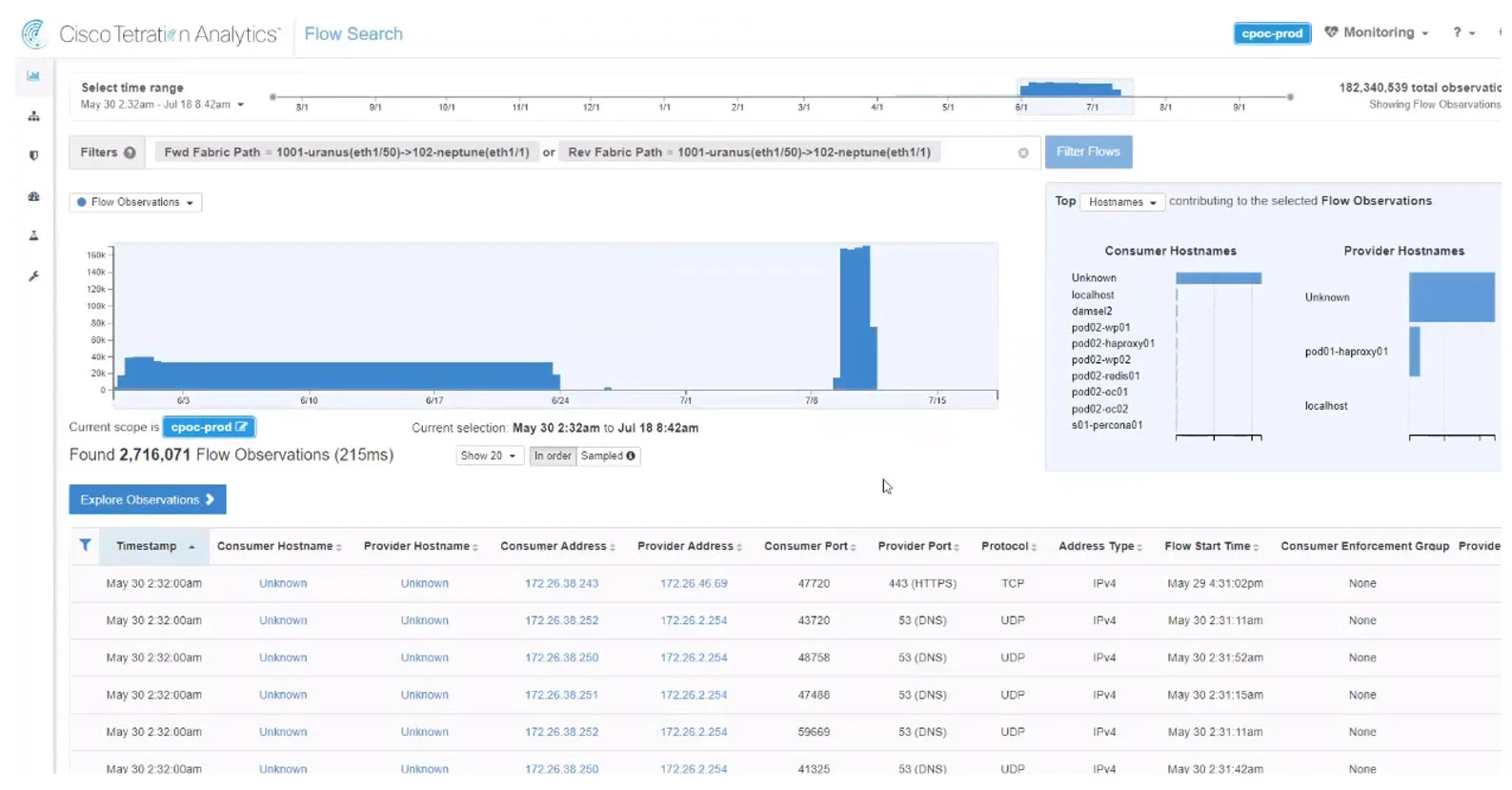Click the Sampled info icon
The image size is (1512, 790).
tap(631, 456)
